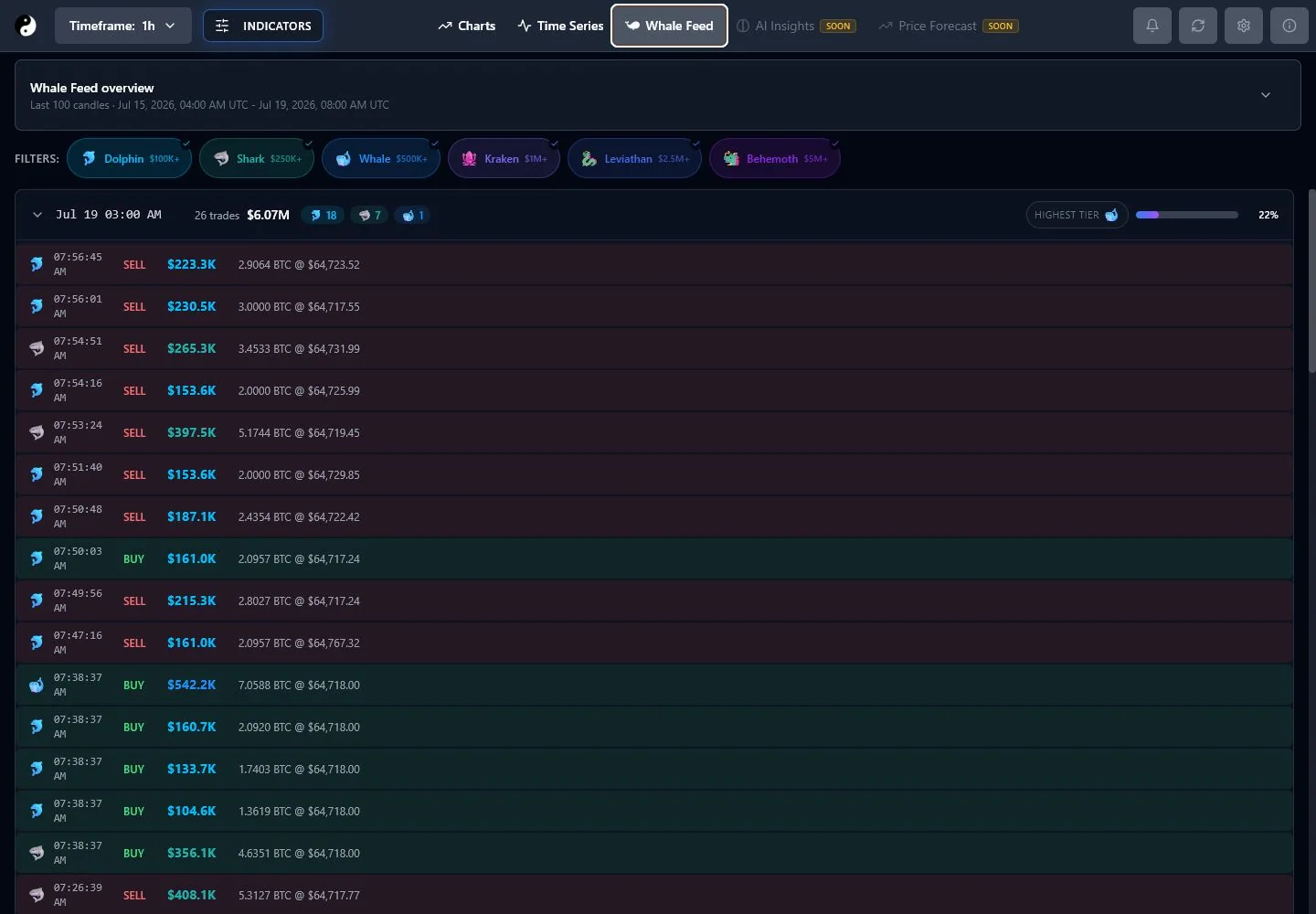Click the whale count badge showing 1

(413, 216)
